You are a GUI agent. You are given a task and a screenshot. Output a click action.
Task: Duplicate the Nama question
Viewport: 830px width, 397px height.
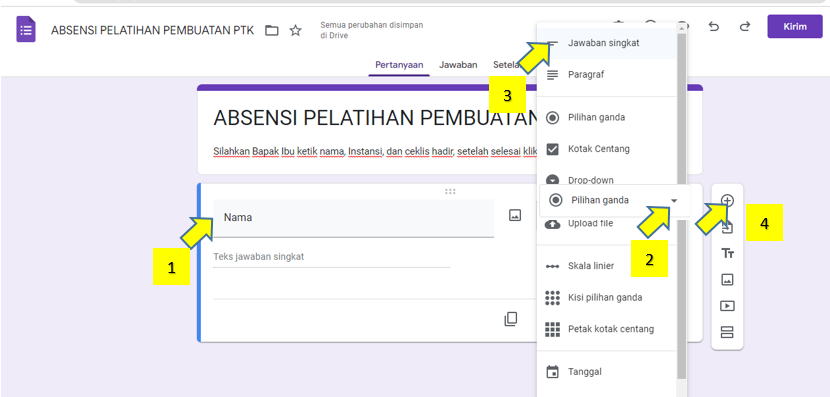511,319
